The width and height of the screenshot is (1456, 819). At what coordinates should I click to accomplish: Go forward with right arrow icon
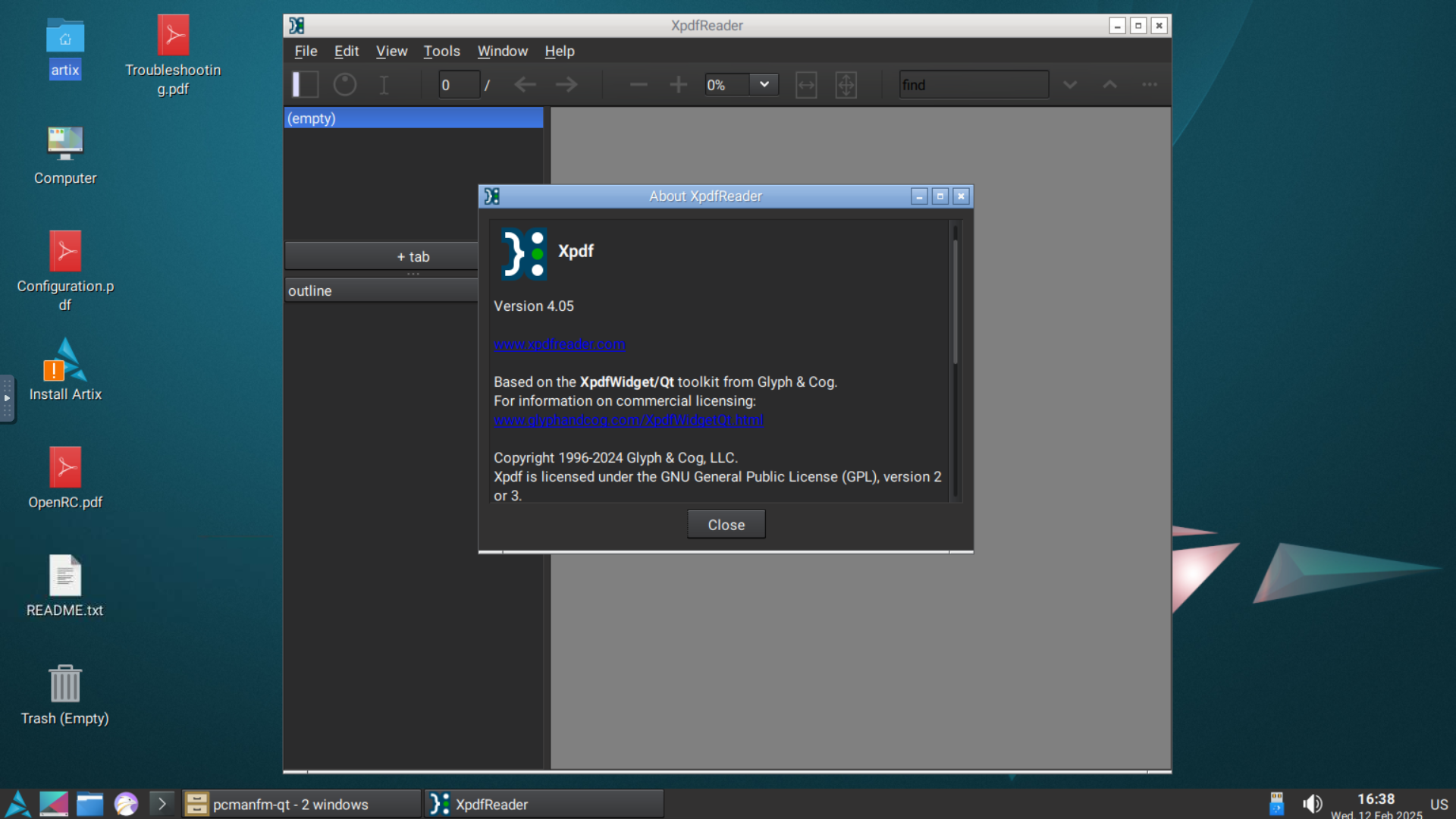click(x=566, y=84)
